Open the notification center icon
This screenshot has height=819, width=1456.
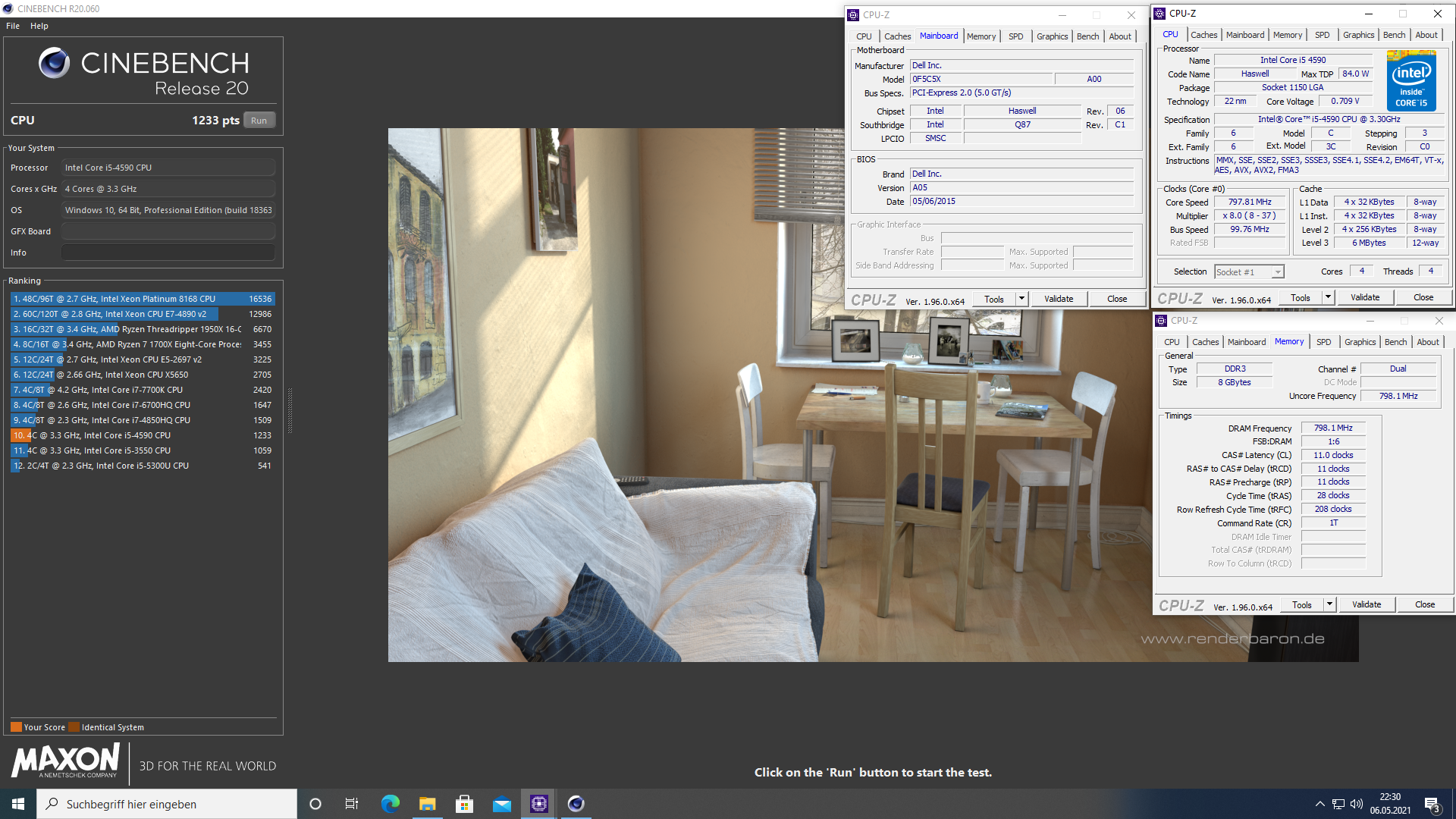(1432, 804)
